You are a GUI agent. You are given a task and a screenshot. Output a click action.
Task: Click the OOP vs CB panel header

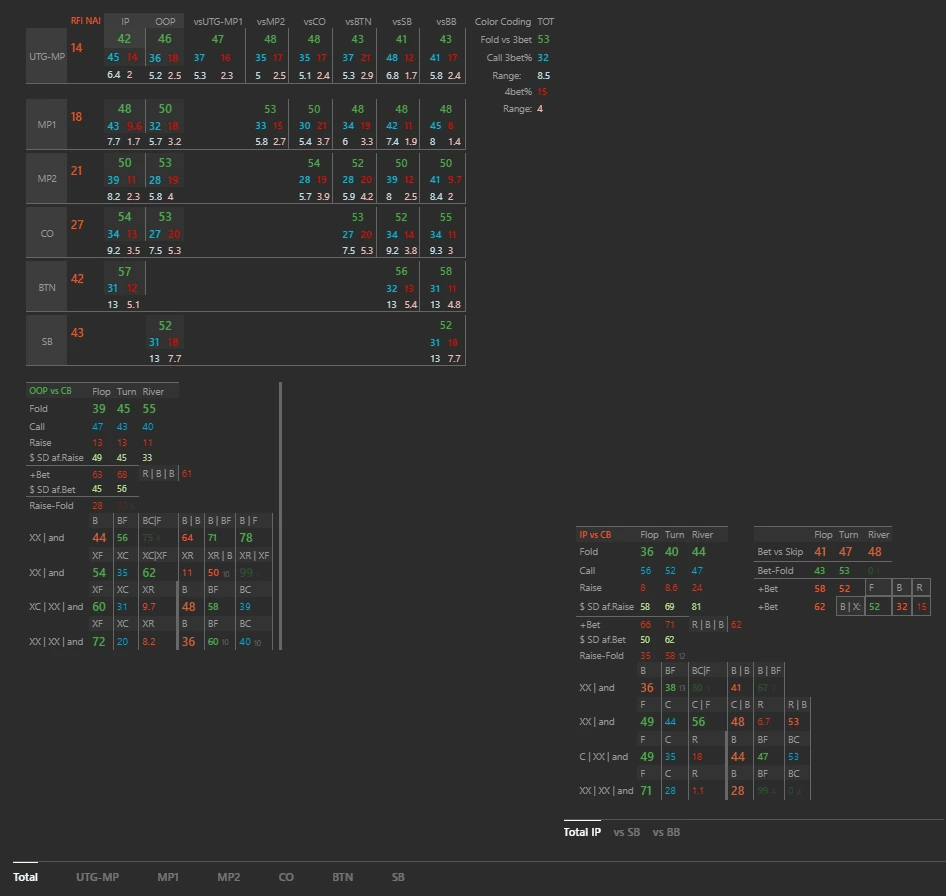tap(50, 391)
